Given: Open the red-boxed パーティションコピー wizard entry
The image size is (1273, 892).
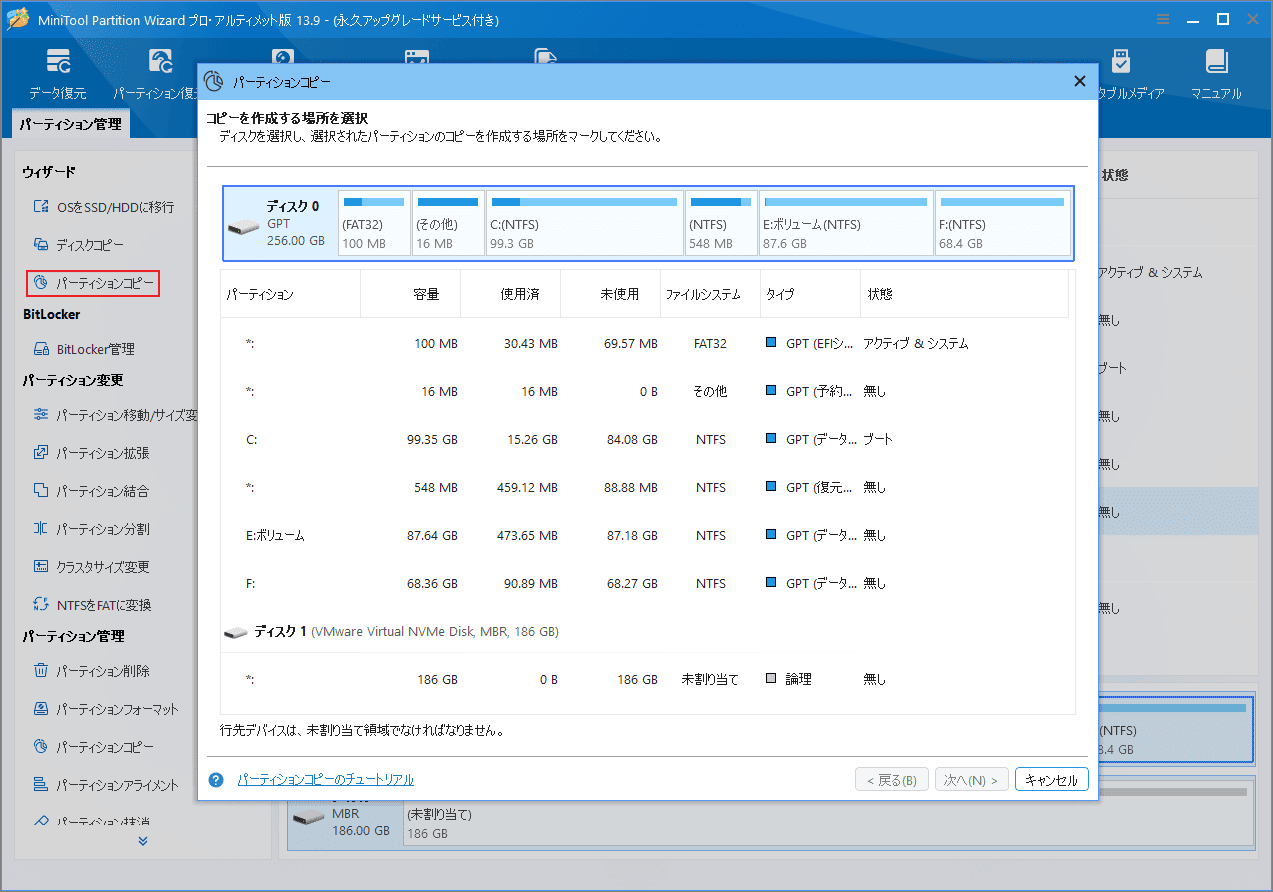Looking at the screenshot, I should (x=93, y=284).
